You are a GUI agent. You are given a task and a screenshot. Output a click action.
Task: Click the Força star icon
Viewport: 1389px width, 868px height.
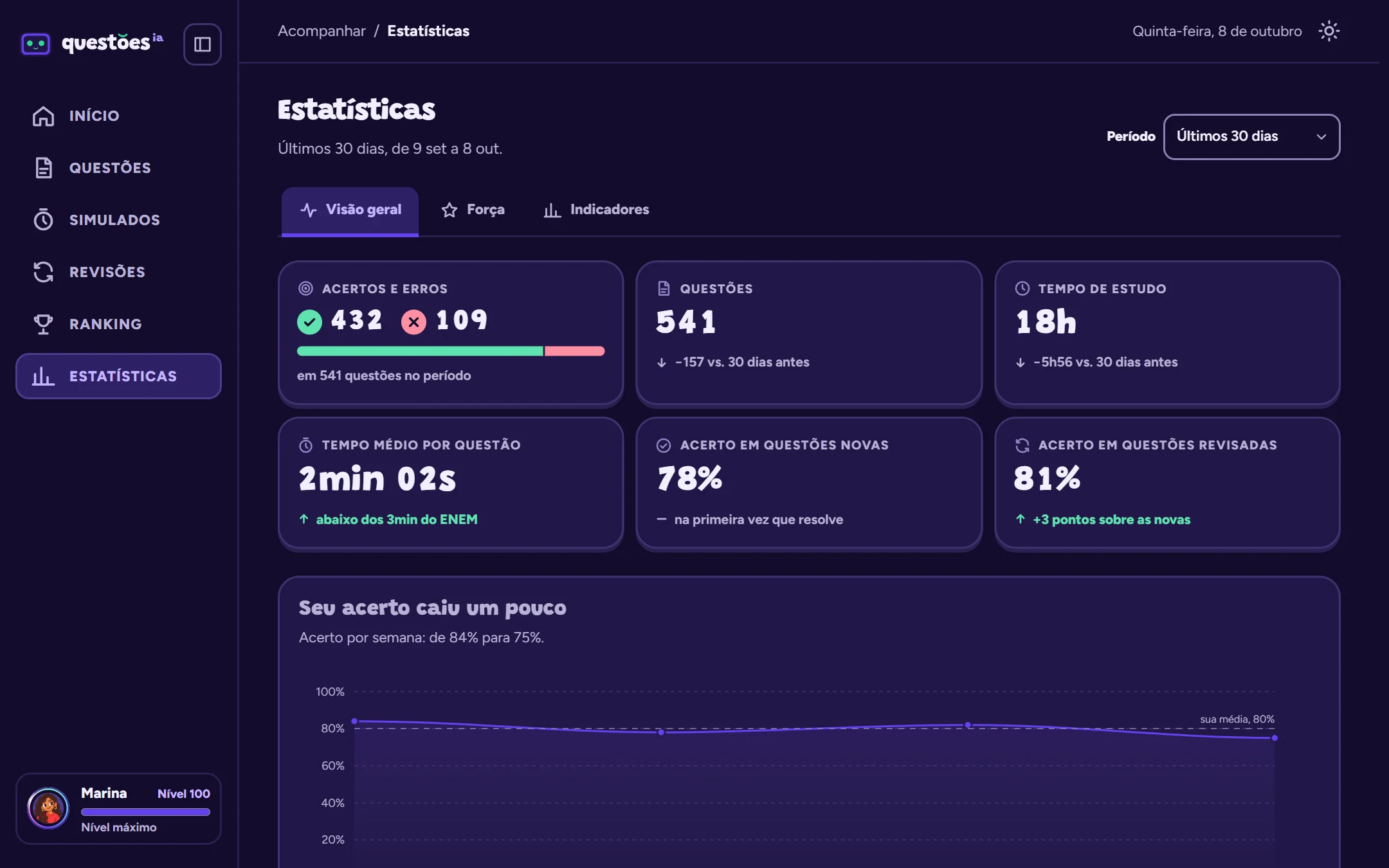(x=449, y=210)
